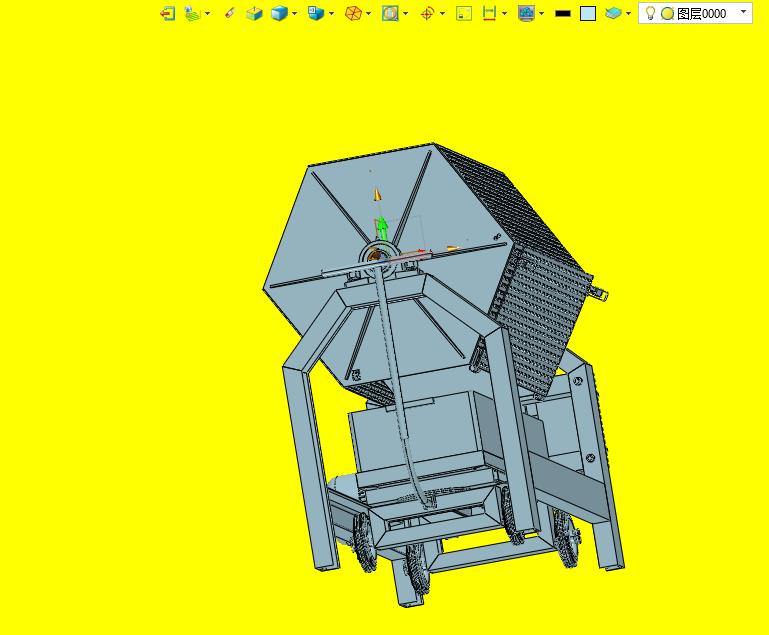Click the green arrow on the triad
Screen dimensions: 769x635
pos(382,229)
